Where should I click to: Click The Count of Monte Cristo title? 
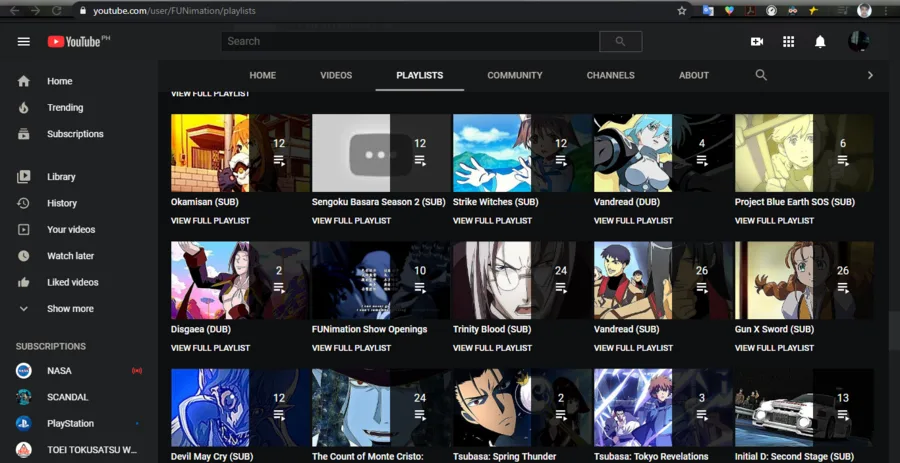point(367,457)
